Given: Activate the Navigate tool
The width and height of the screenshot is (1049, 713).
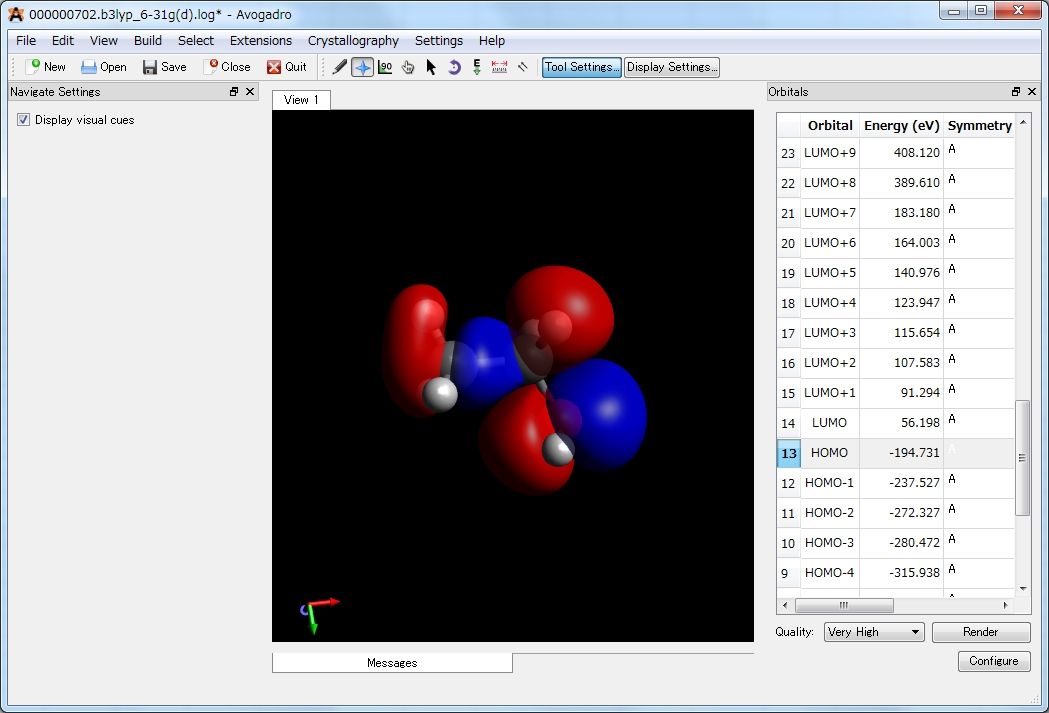Looking at the screenshot, I should tap(363, 67).
